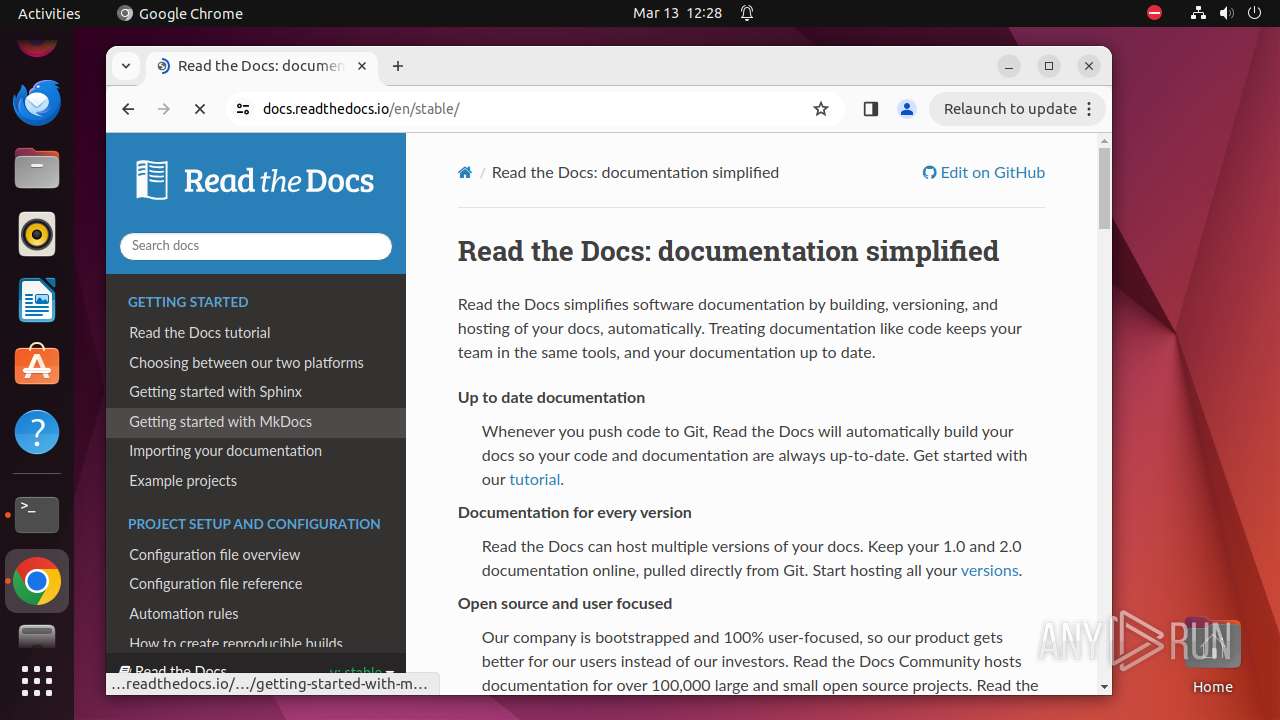
Task: Stop loading the page
Action: click(200, 109)
